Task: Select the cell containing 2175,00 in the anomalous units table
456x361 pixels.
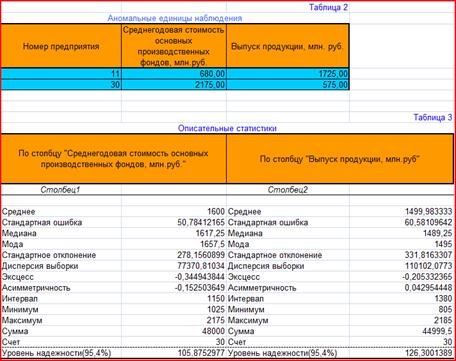Action: pos(174,85)
